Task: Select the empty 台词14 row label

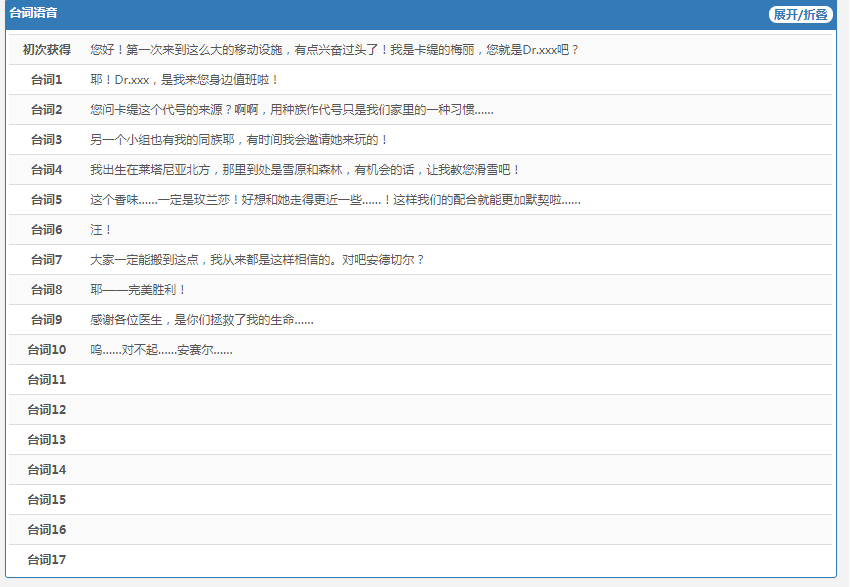Action: (x=47, y=470)
